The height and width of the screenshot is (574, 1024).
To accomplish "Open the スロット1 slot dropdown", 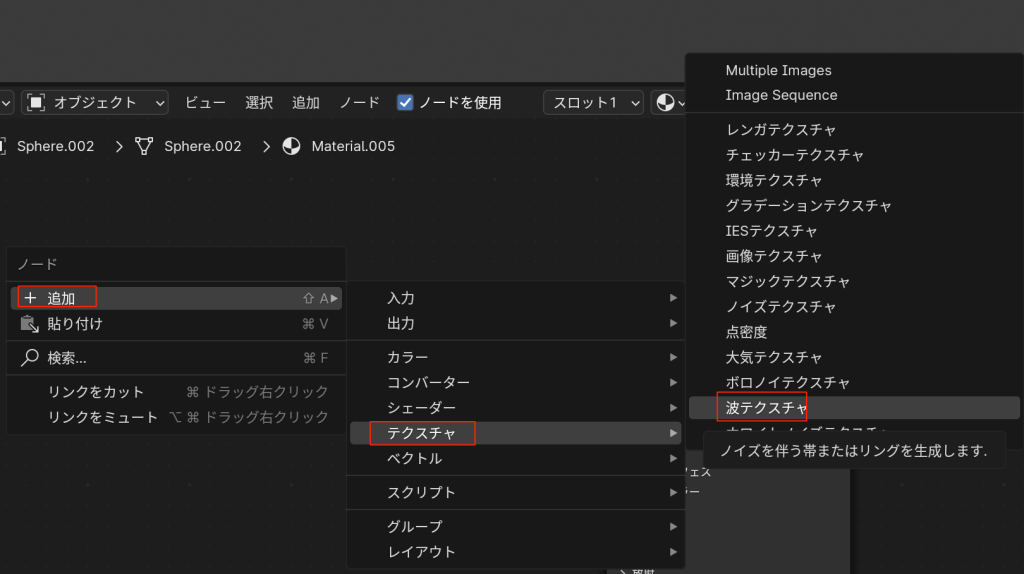I will coord(594,102).
